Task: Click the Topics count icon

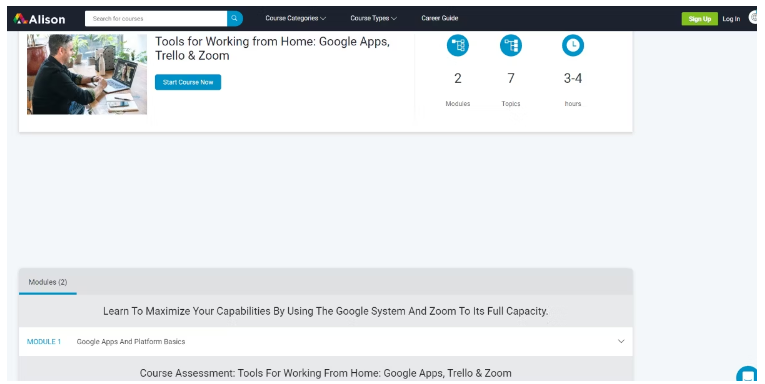Action: pos(511,45)
